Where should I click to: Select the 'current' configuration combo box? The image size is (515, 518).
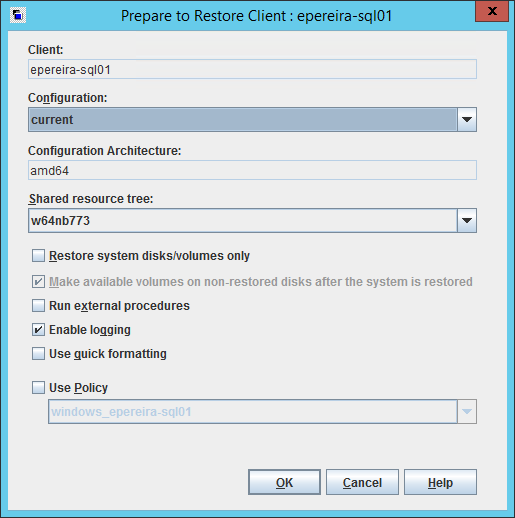pyautogui.click(x=243, y=120)
